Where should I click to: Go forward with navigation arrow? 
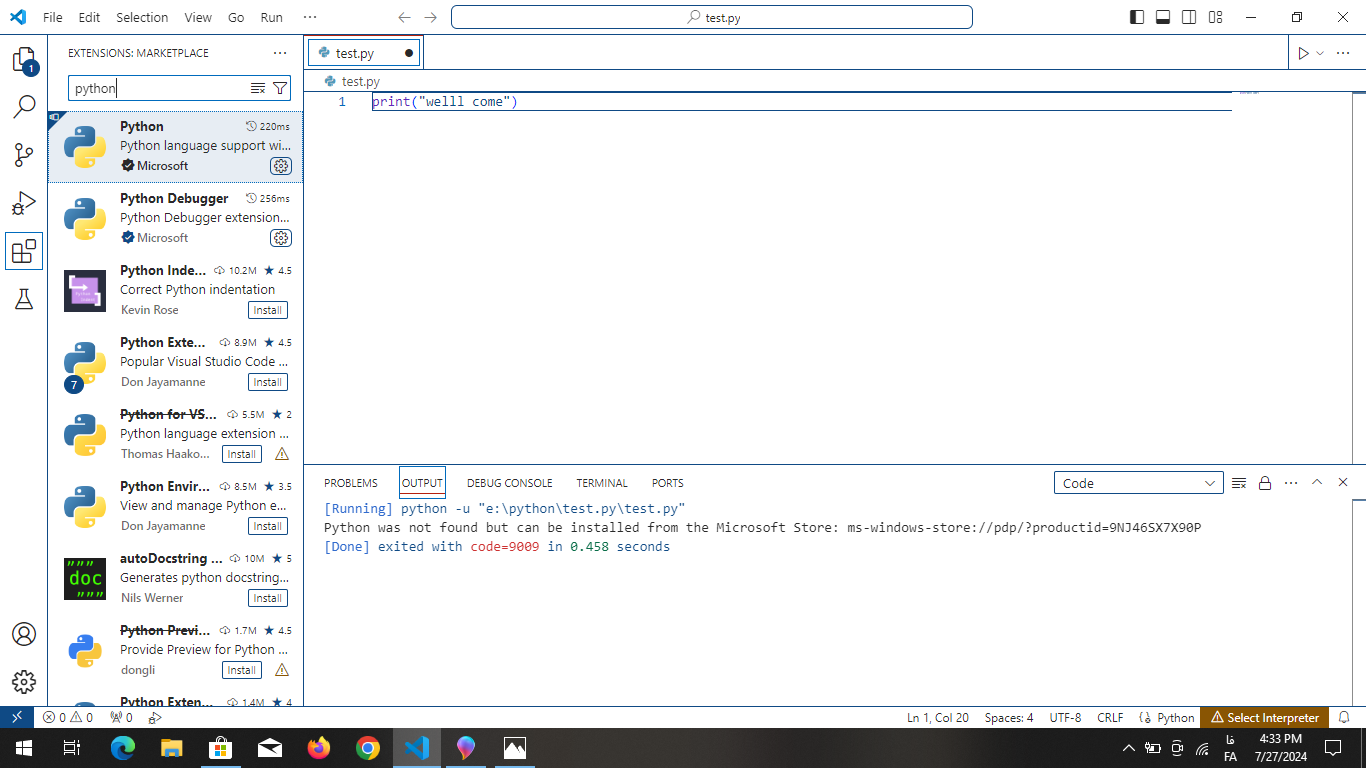(x=430, y=17)
